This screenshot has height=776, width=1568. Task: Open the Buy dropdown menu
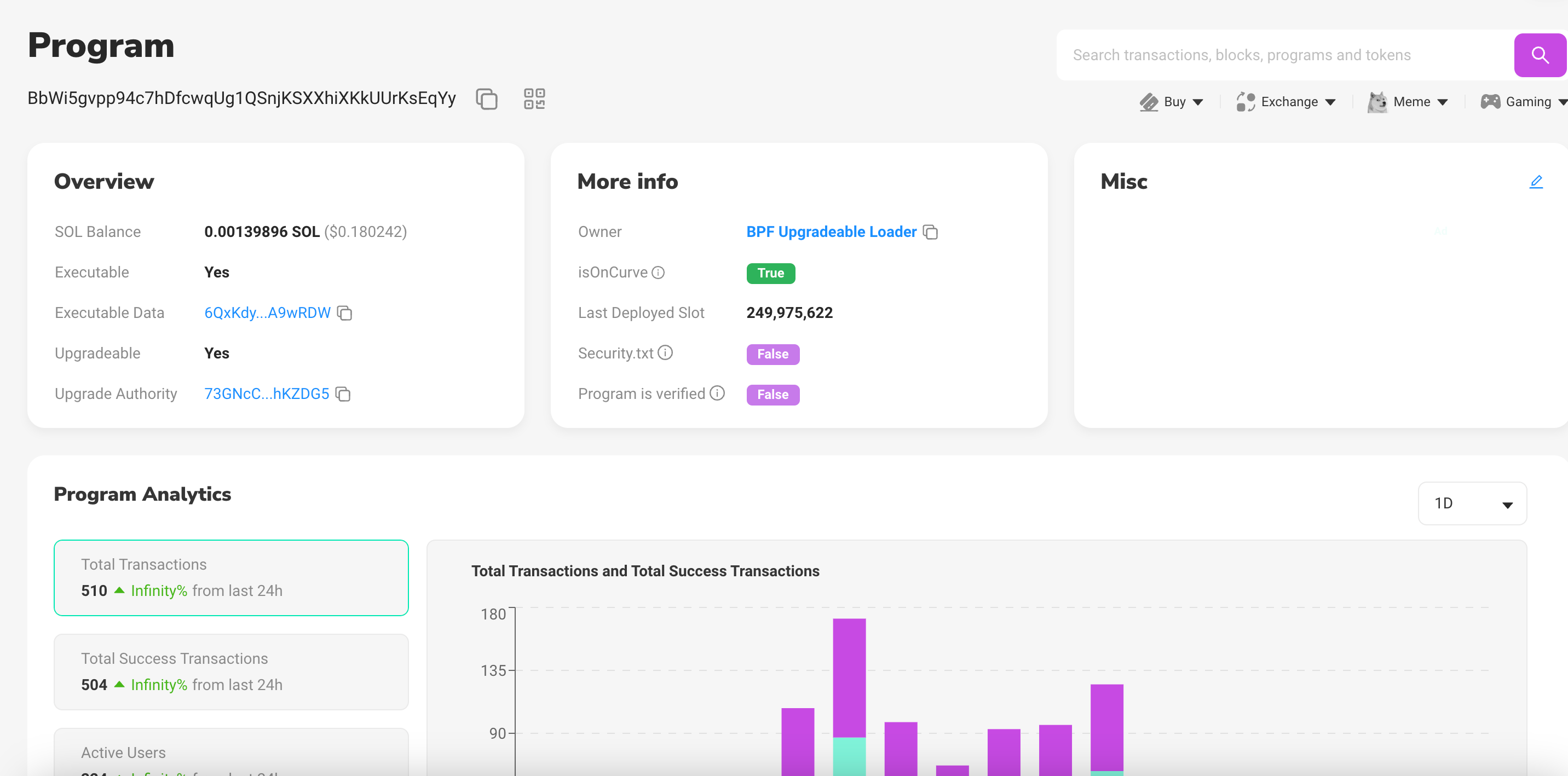(1172, 102)
